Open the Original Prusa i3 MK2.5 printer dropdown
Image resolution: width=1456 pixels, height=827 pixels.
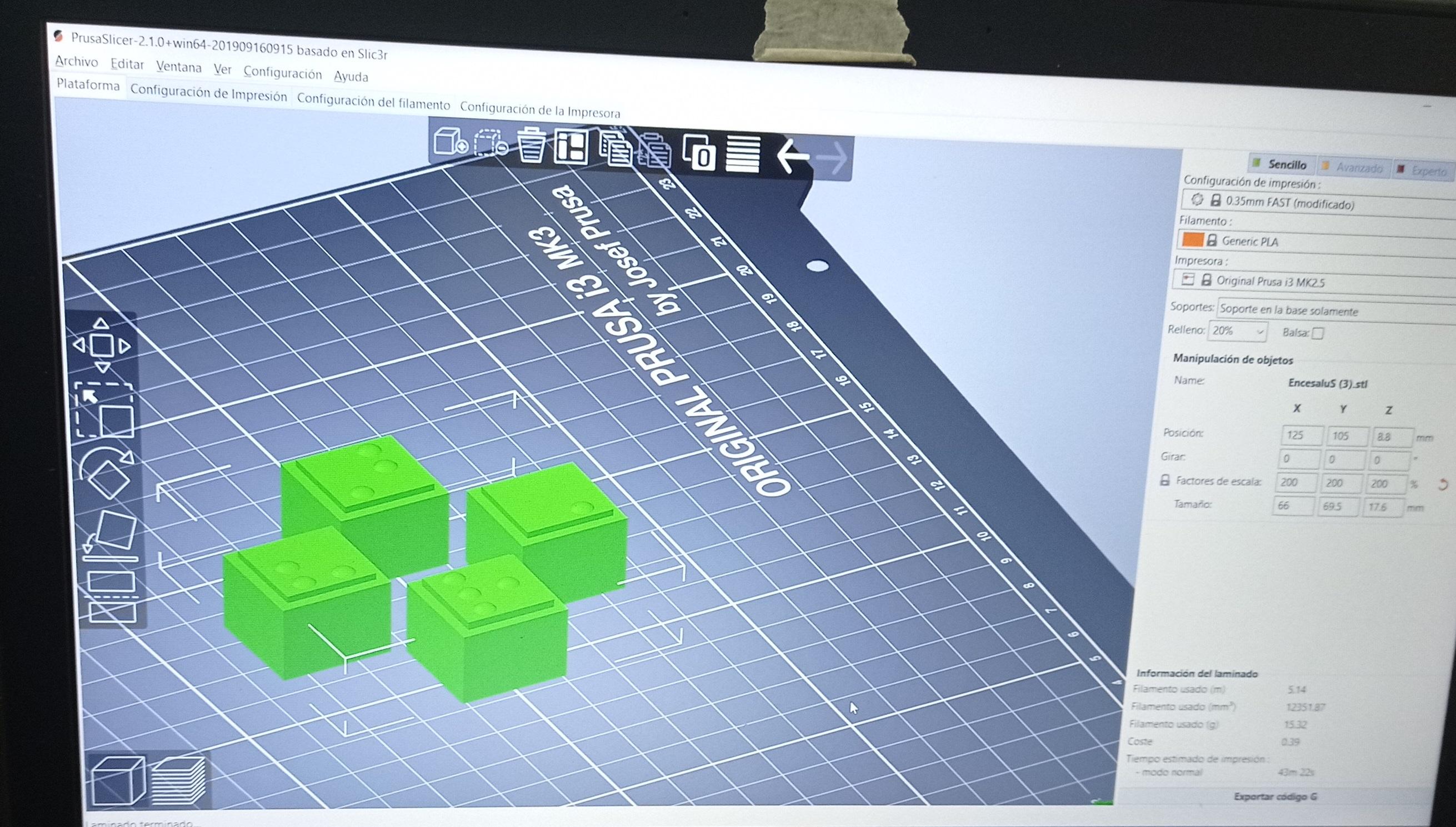pyautogui.click(x=1314, y=282)
